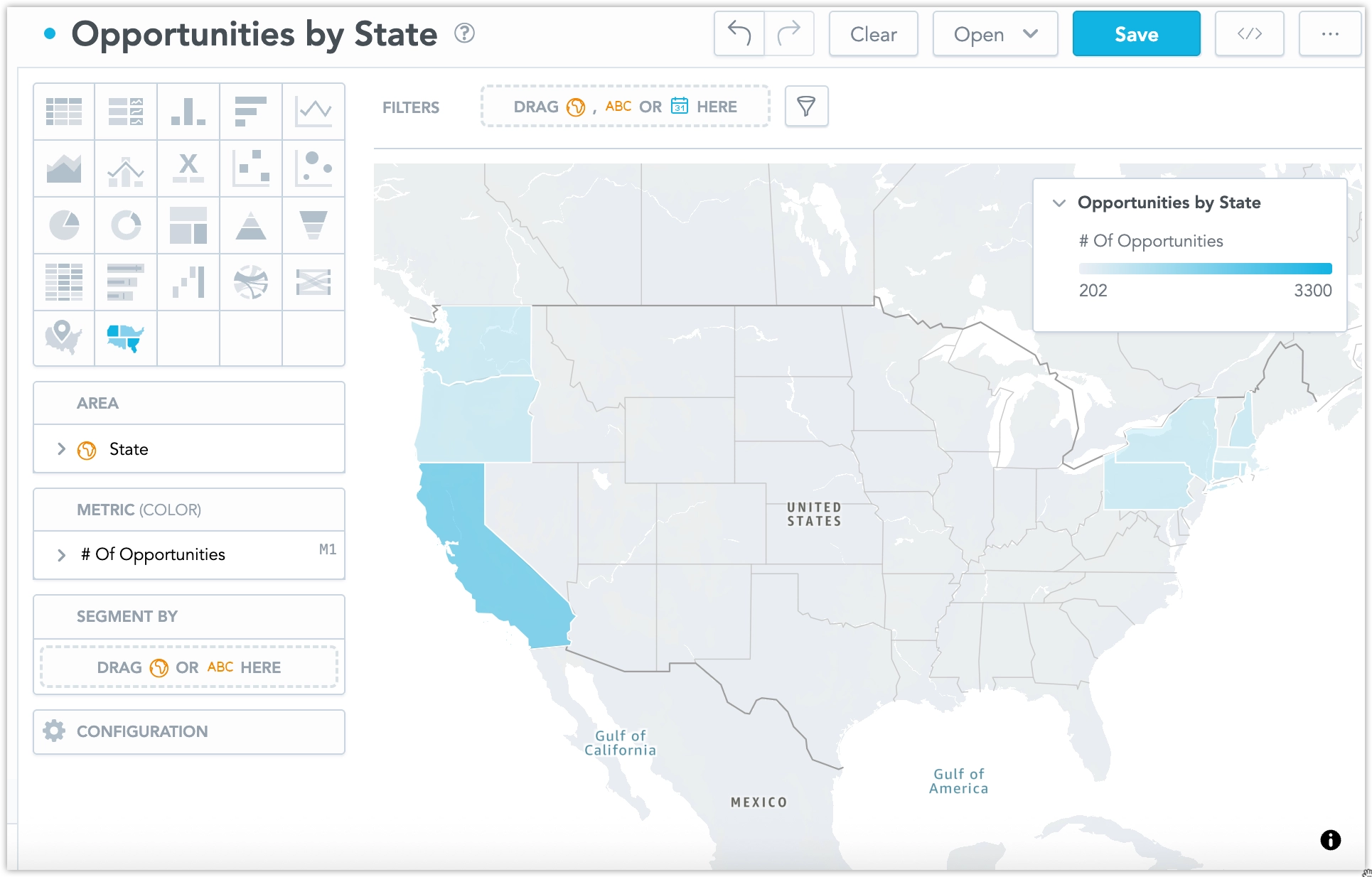Pick the pie chart visualization
Screen dimensions: 1372x877
click(64, 225)
